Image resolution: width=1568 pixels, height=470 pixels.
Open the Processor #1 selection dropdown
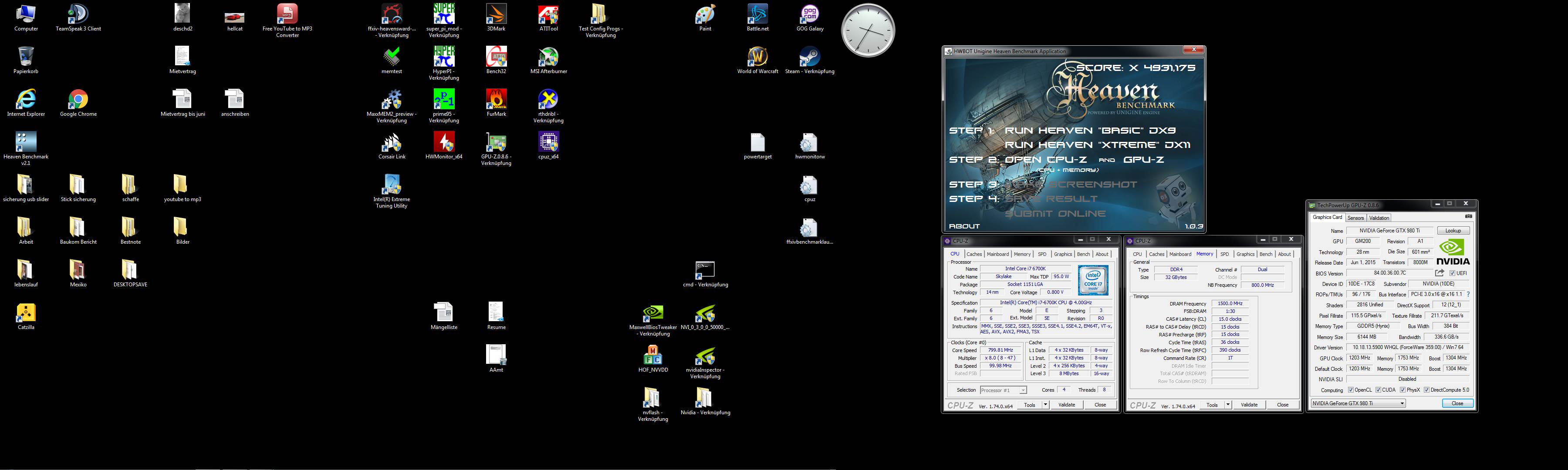pyautogui.click(x=1003, y=390)
